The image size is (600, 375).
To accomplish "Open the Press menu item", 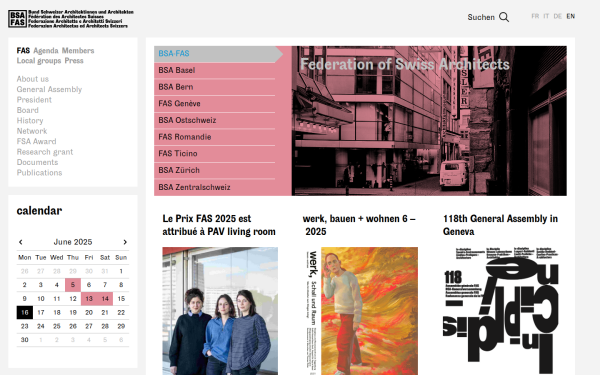I will click(74, 60).
